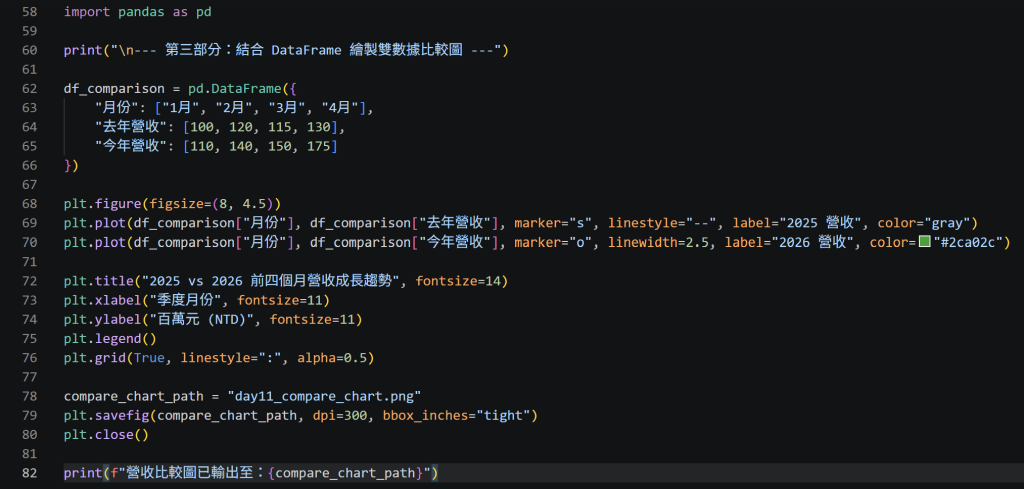
Task: Click the closing '})' on line 66
Action: (71, 166)
